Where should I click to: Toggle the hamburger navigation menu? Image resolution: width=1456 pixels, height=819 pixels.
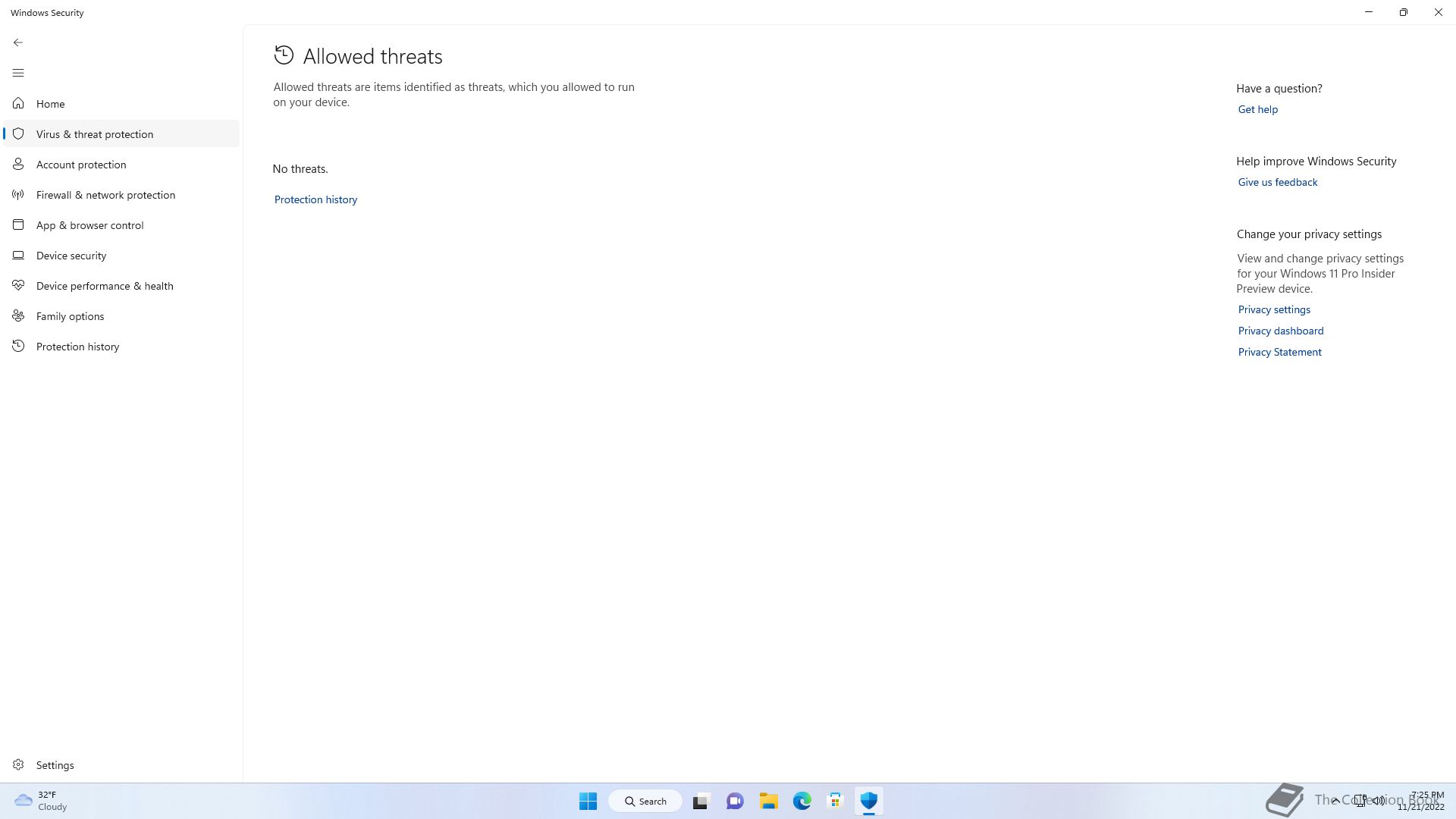(18, 73)
